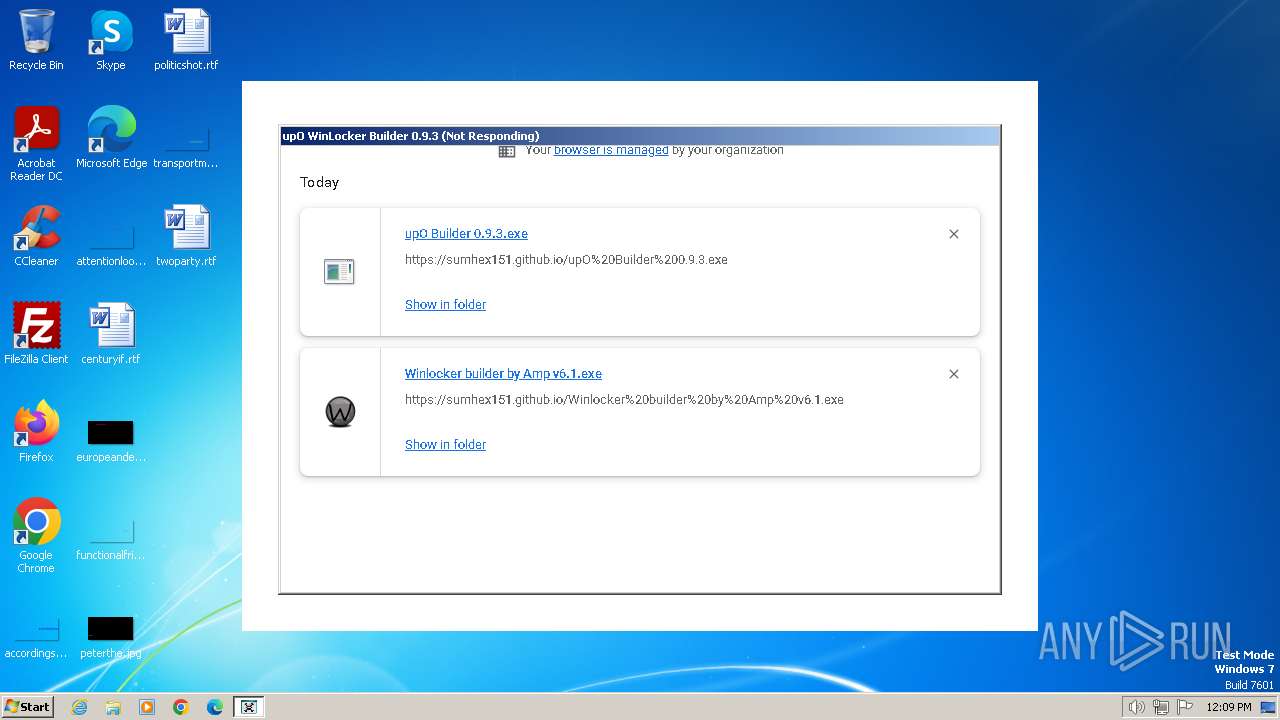The width and height of the screenshot is (1280, 720).
Task: Open Internet Explorer from taskbar
Action: (79, 707)
